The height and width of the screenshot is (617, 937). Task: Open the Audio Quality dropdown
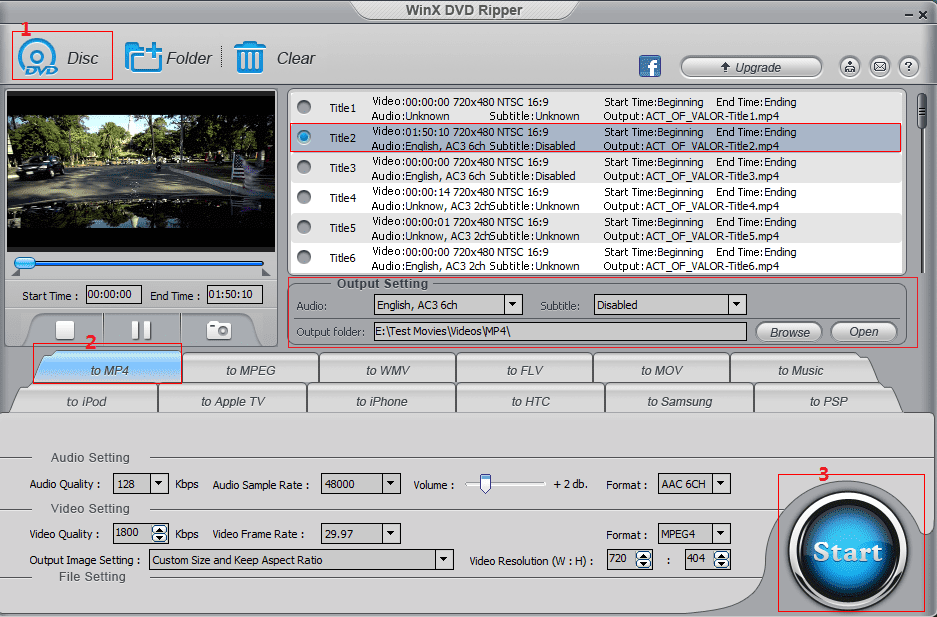point(158,483)
